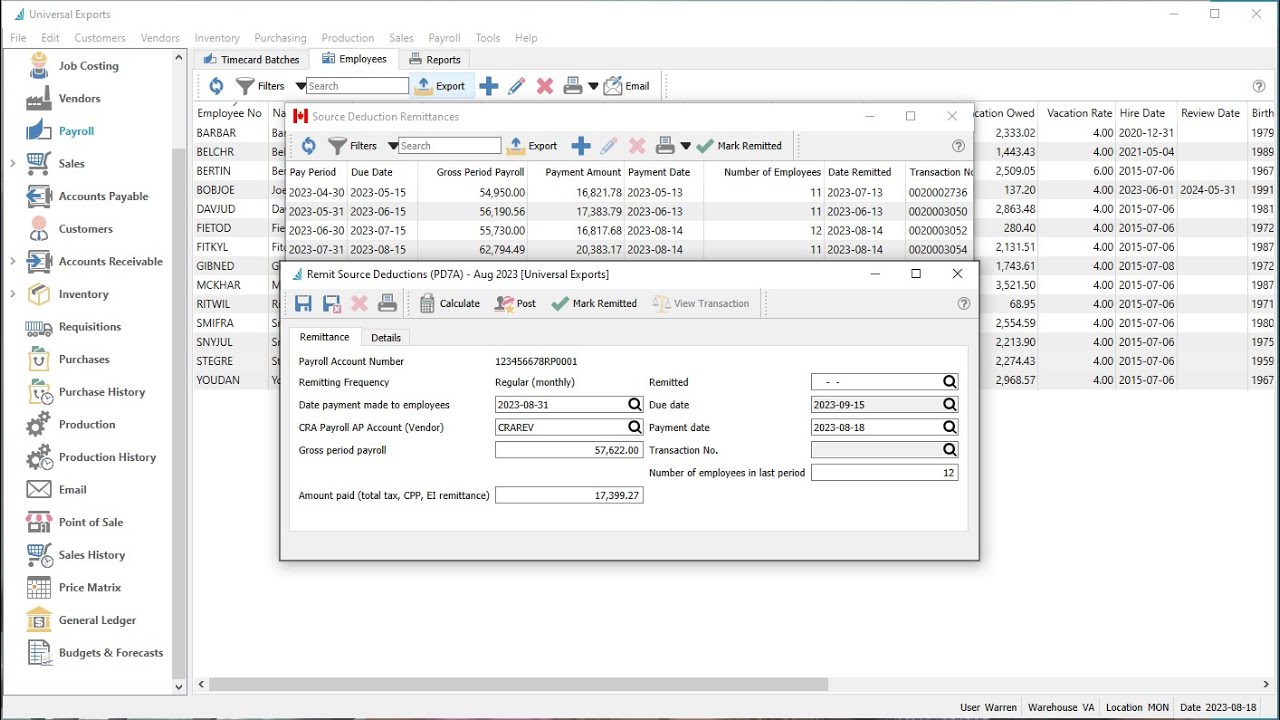Screen dimensions: 1280x720
Task: Add new remittance with plus icon
Action: pyautogui.click(x=581, y=146)
